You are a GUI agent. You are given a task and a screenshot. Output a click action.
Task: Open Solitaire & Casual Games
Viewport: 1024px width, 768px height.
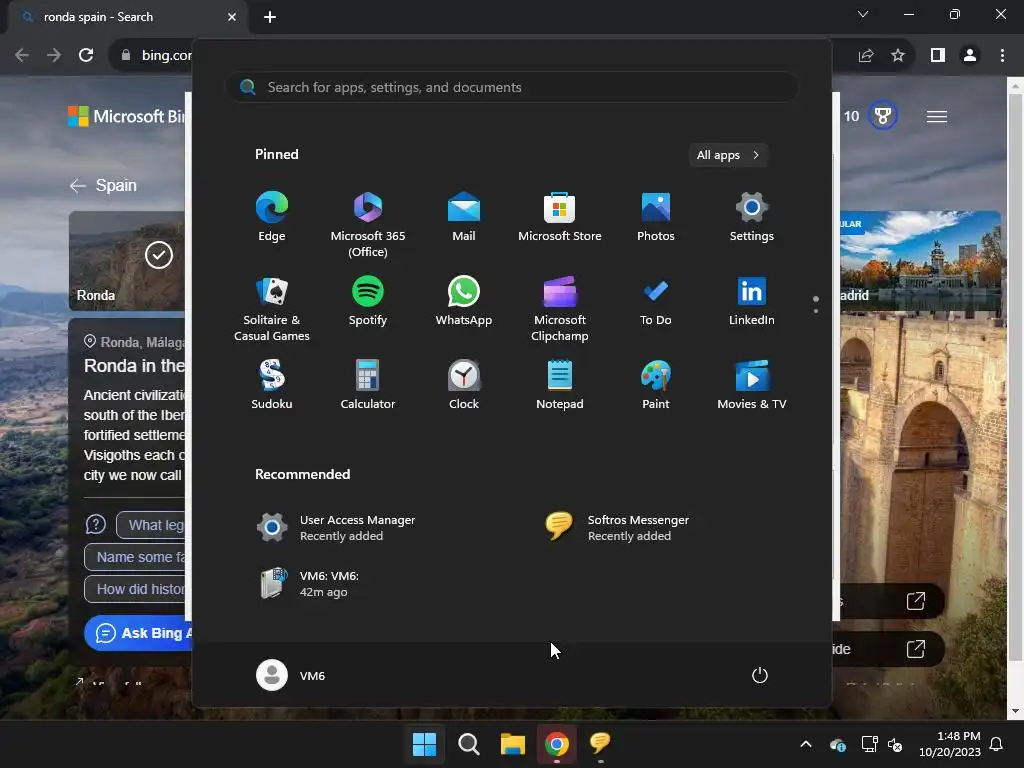pos(272,309)
